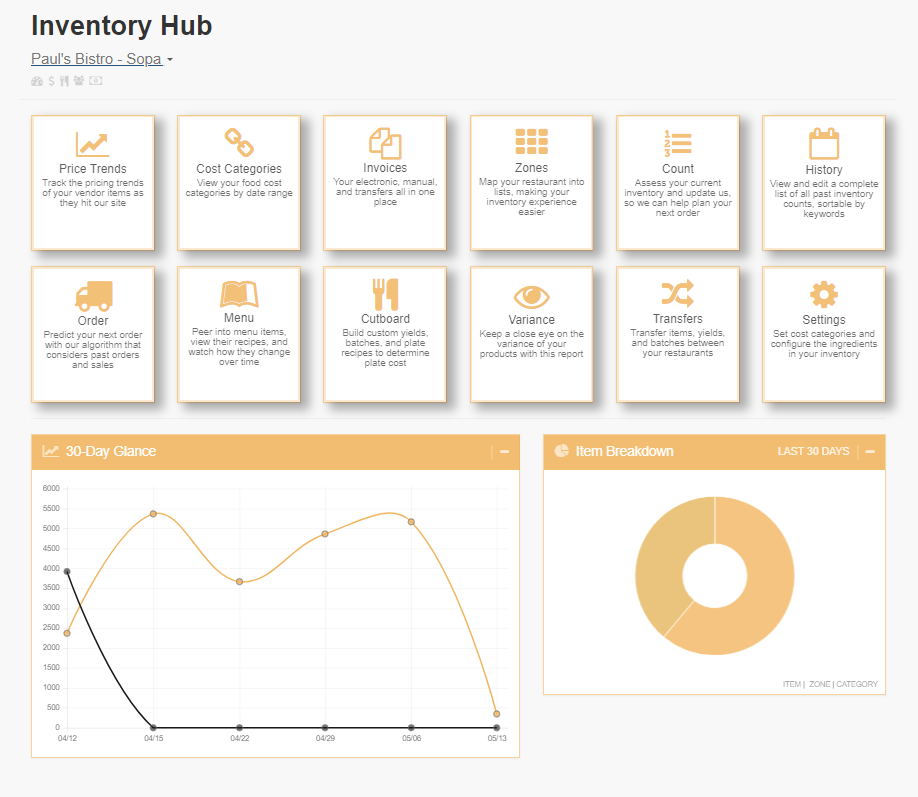Click the Cutboard fork-and-knife icon

(x=385, y=295)
